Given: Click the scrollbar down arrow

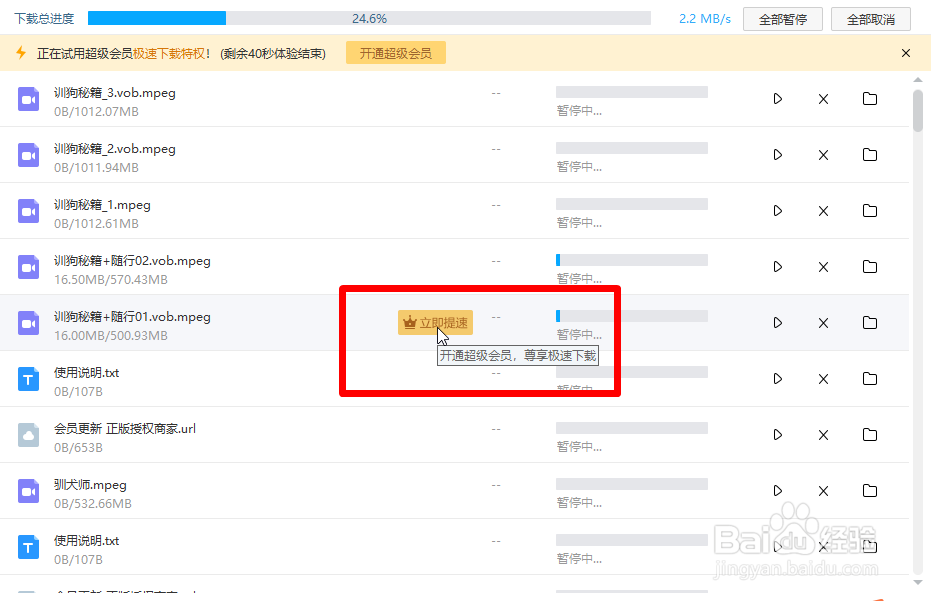Looking at the screenshot, I should (x=918, y=583).
